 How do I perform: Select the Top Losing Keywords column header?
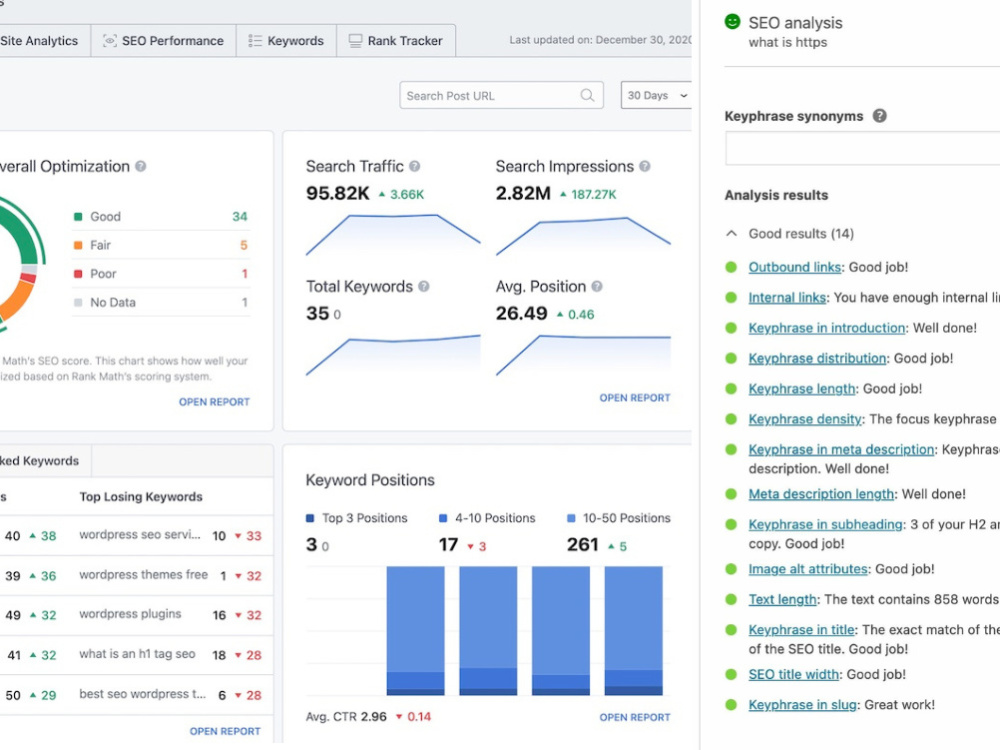(141, 497)
